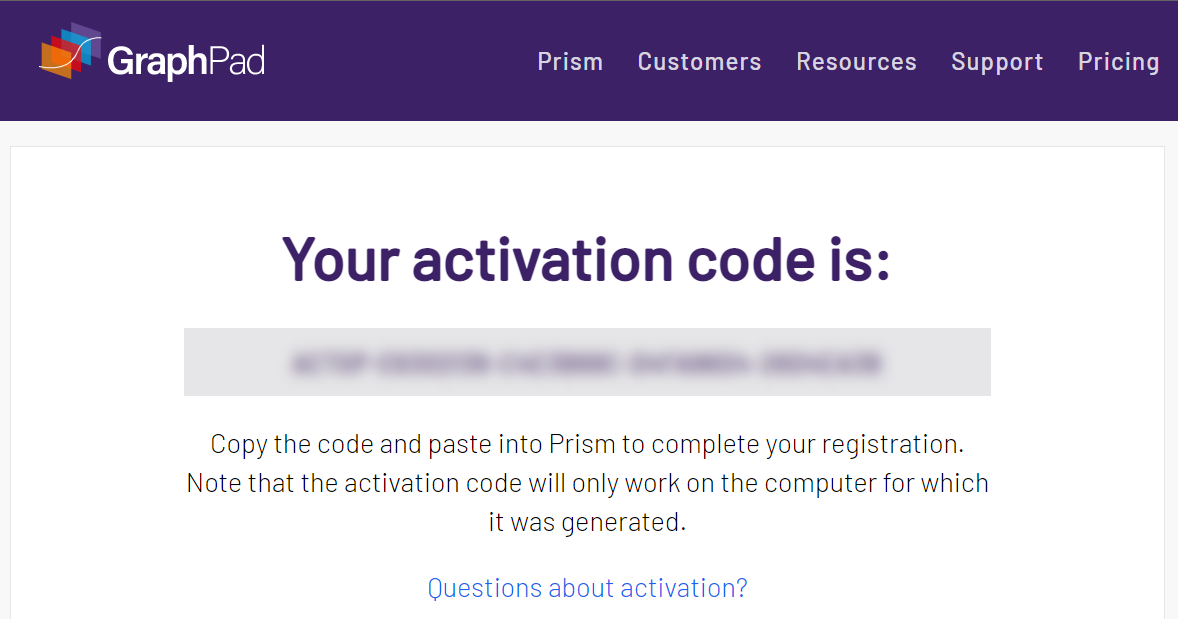Click the GraphPad wordmark text

click(x=186, y=62)
